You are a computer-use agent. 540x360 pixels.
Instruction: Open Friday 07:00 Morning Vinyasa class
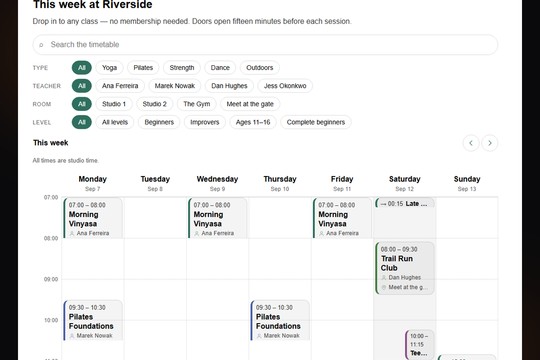(x=342, y=218)
